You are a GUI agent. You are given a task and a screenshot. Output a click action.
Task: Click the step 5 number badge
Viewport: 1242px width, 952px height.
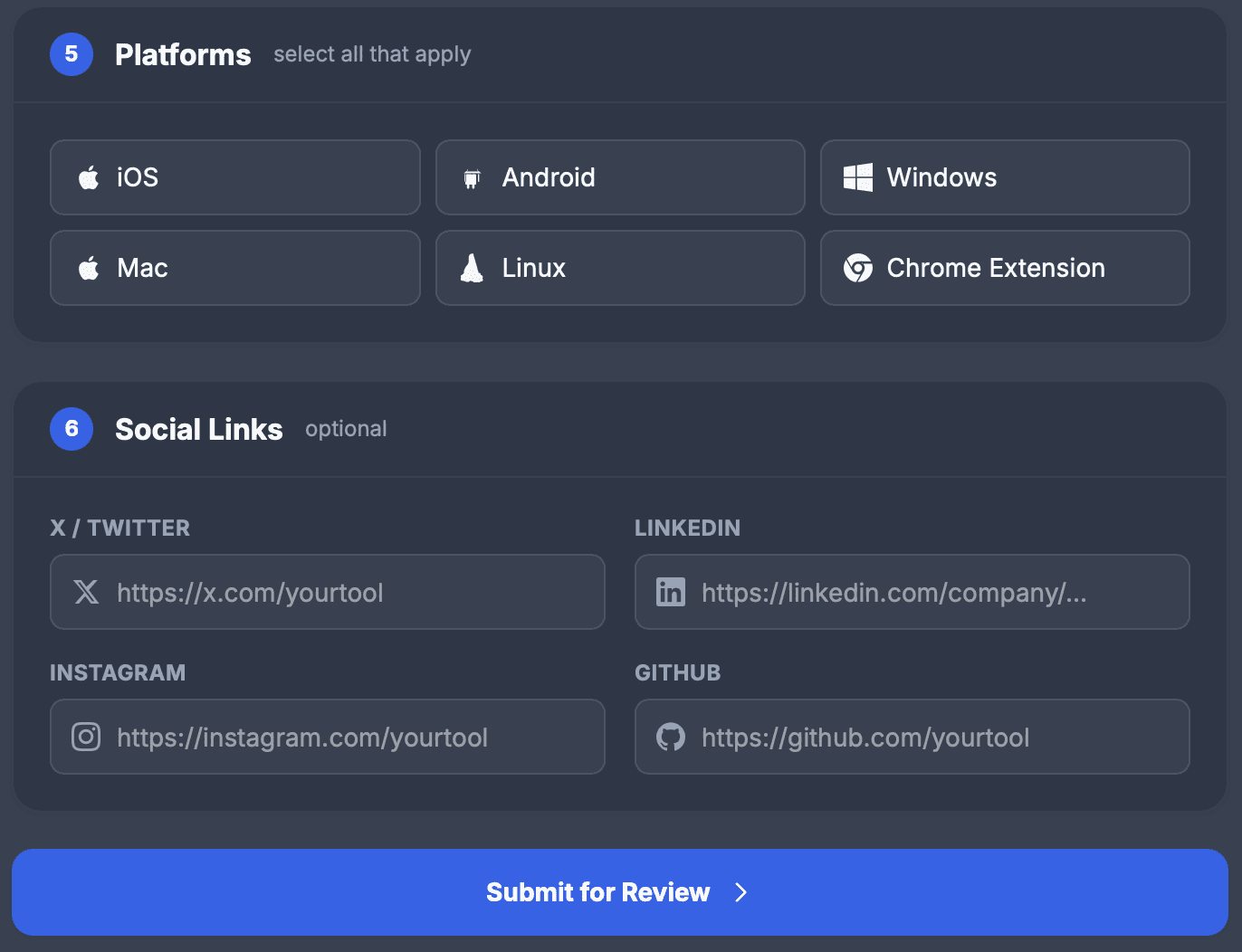pyautogui.click(x=72, y=54)
